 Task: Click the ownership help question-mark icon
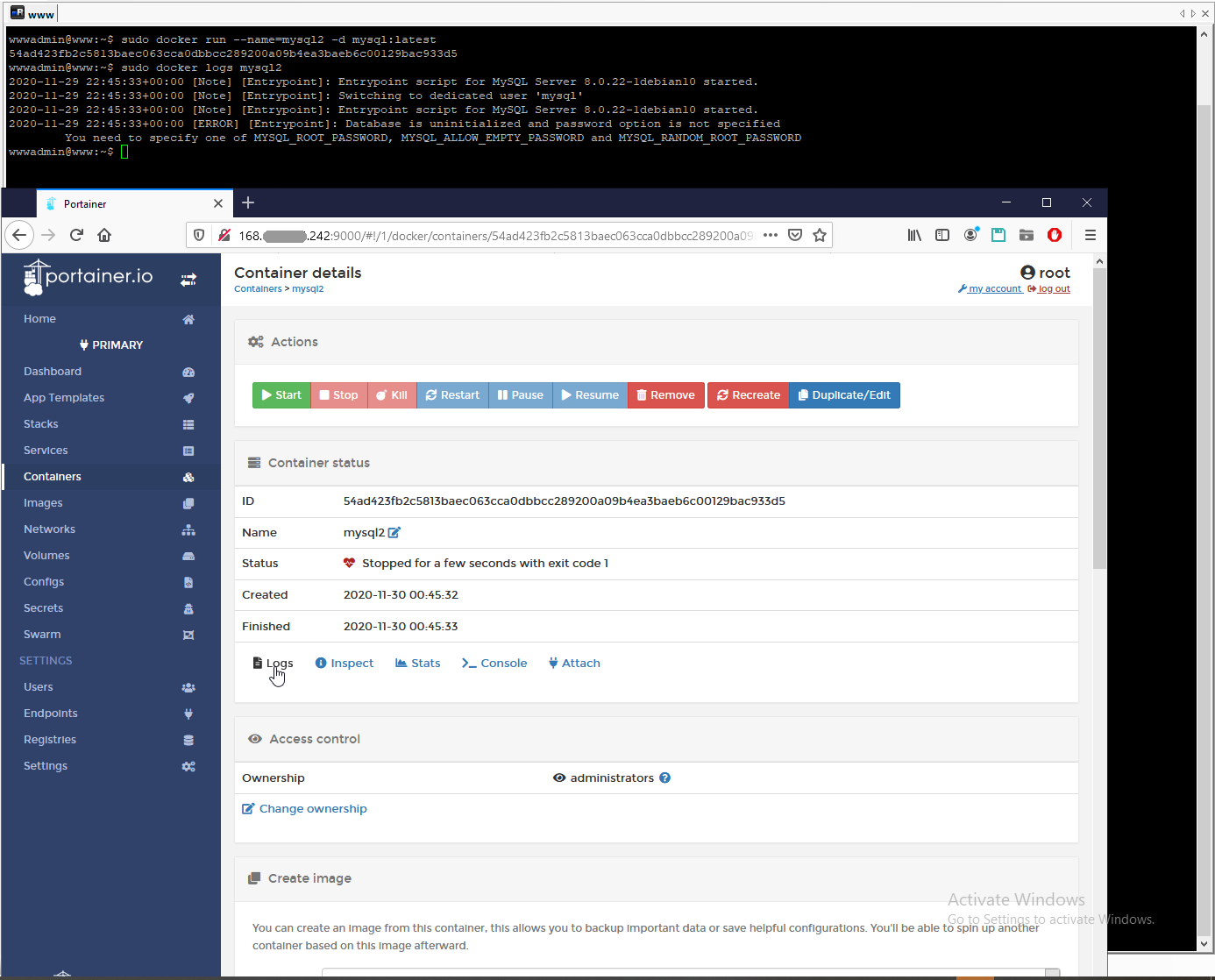click(x=665, y=778)
